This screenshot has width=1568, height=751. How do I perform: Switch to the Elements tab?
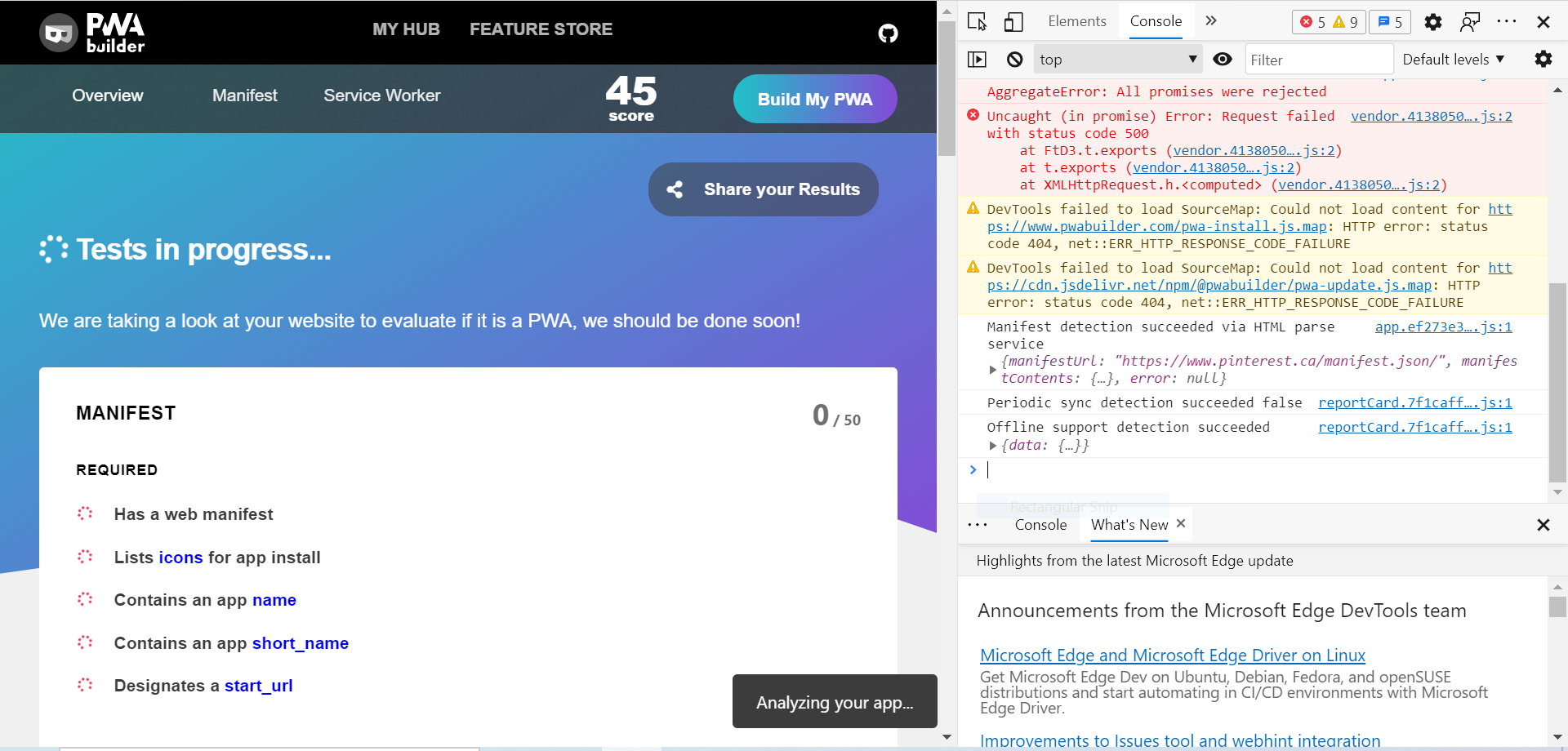(x=1076, y=20)
